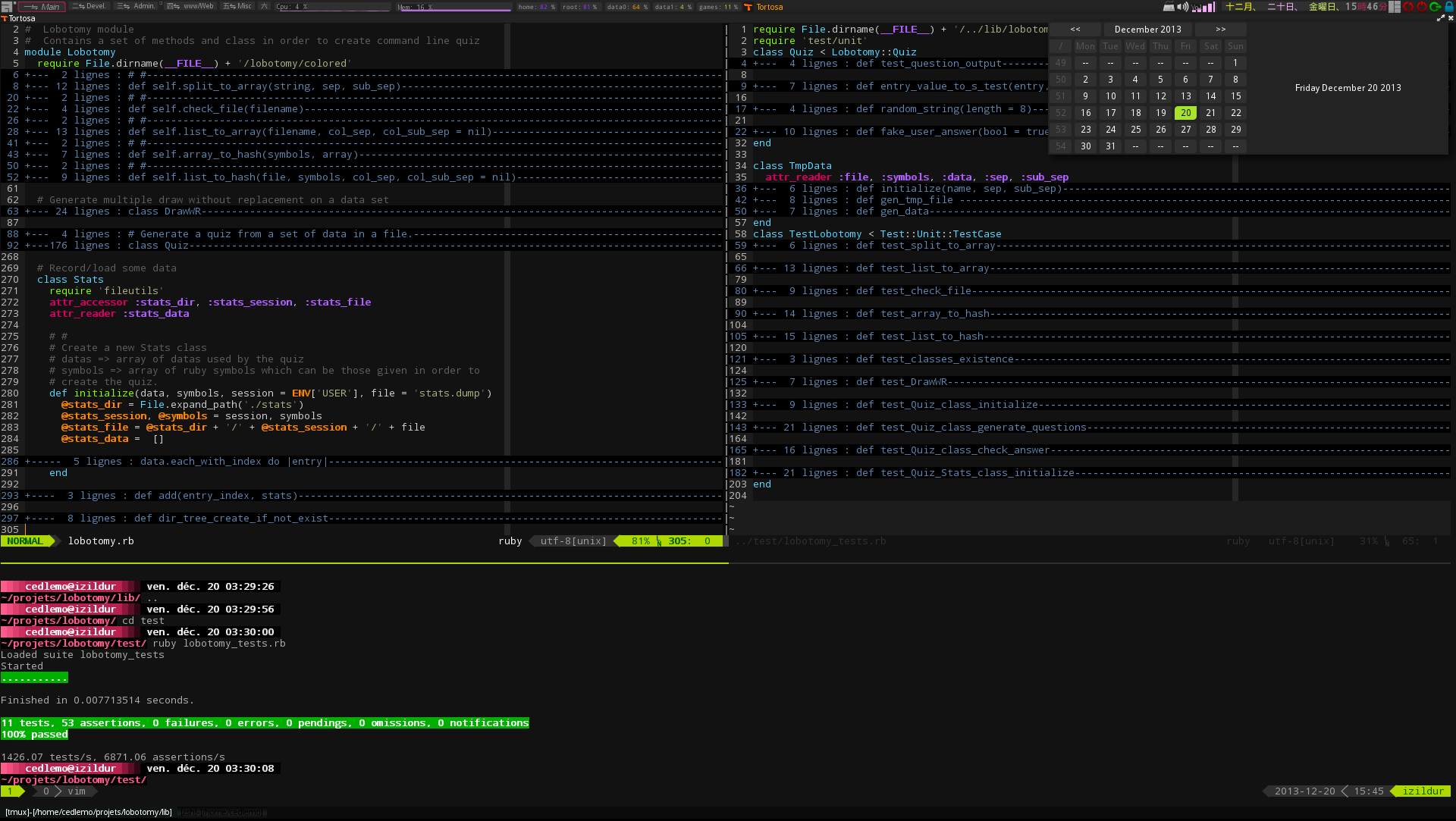
Task: Switch to the Main workspace tag
Action: (x=41, y=6)
